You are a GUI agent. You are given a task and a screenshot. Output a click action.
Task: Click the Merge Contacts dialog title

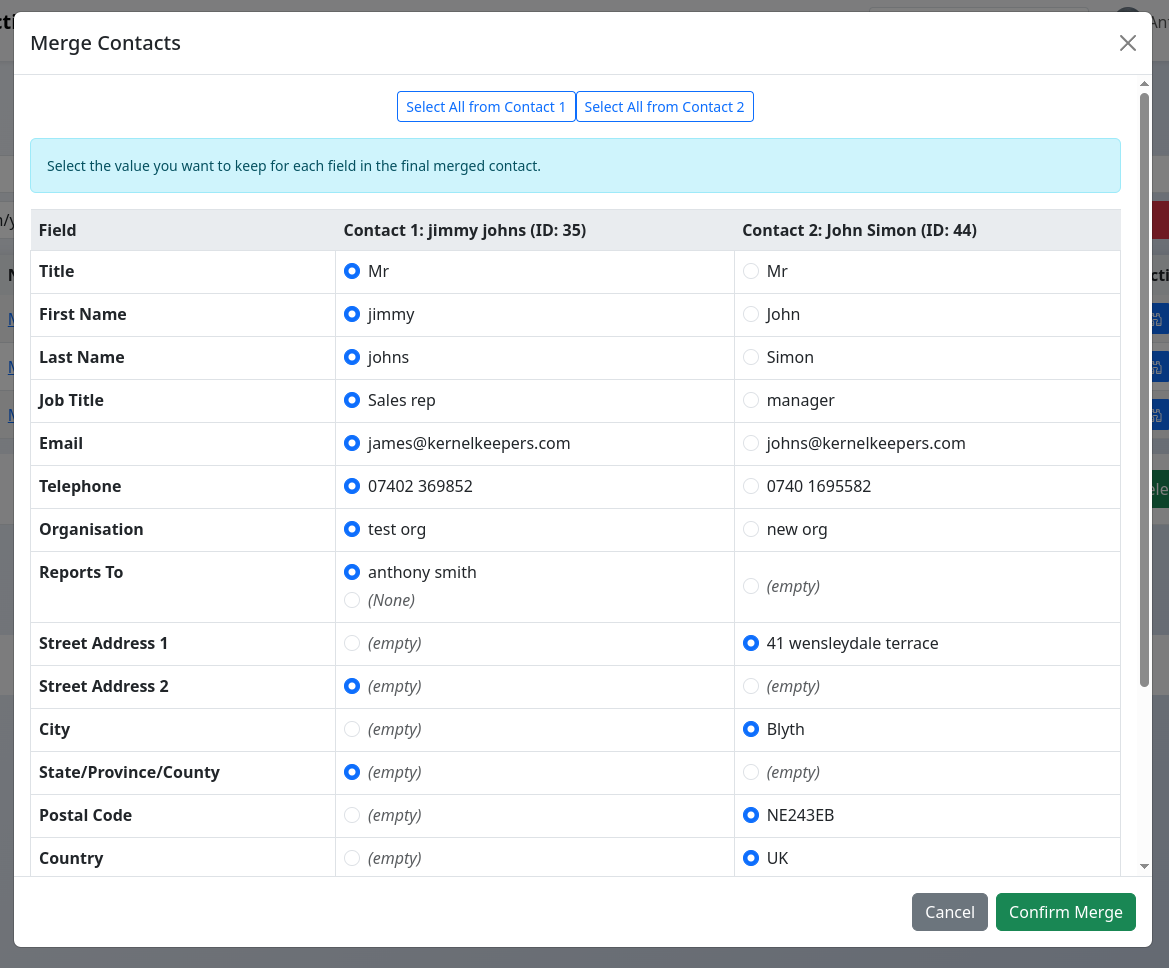click(x=105, y=43)
